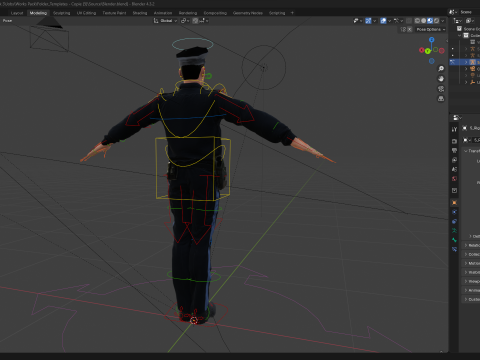Click Z axis on navigation gizmo
480x360 pixels.
point(432,40)
